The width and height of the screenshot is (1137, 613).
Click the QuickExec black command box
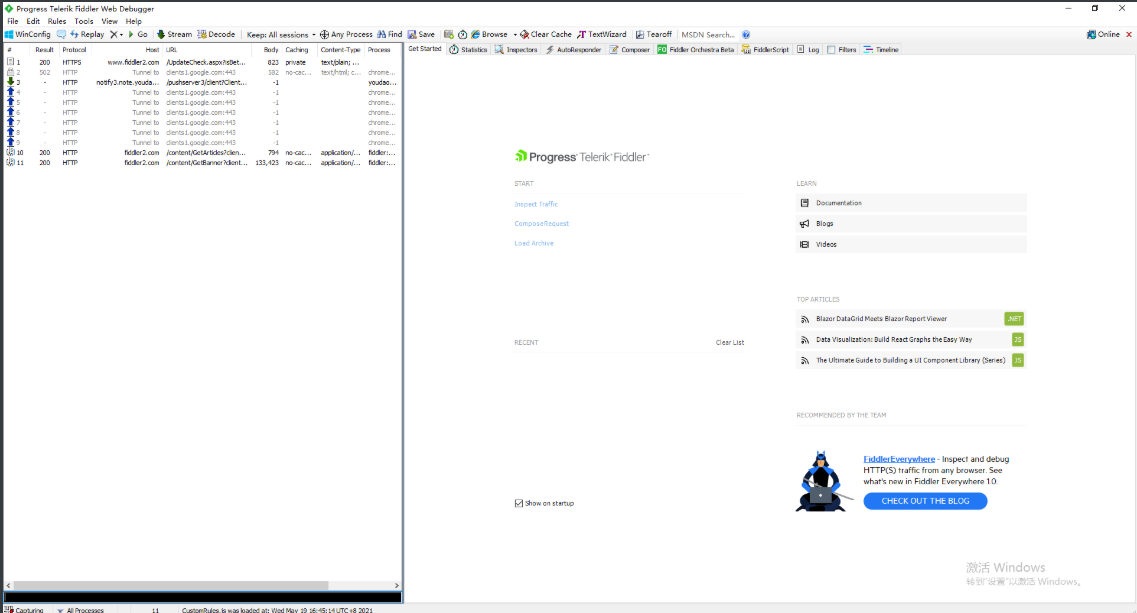(x=202, y=597)
